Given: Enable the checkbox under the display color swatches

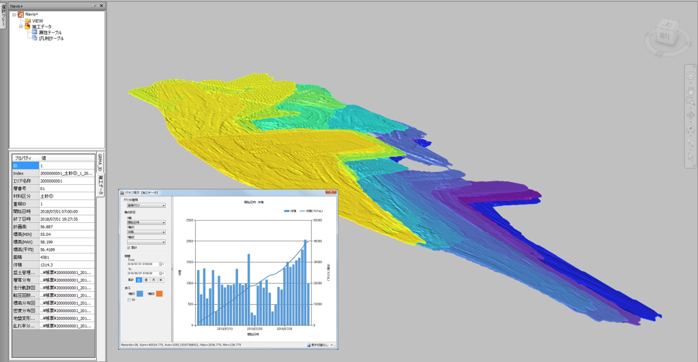Looking at the screenshot, I should click(129, 300).
